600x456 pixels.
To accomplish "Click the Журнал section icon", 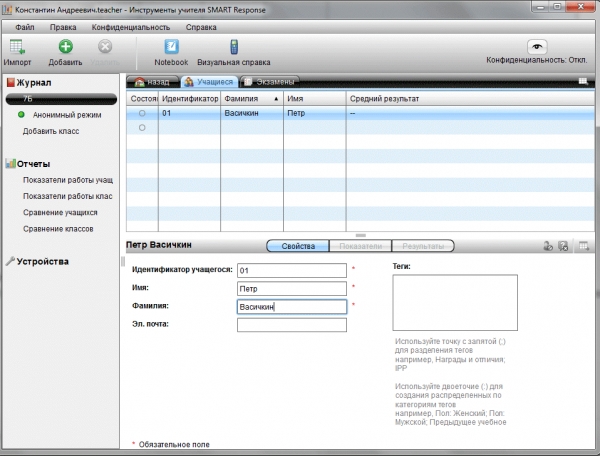I will [x=10, y=82].
